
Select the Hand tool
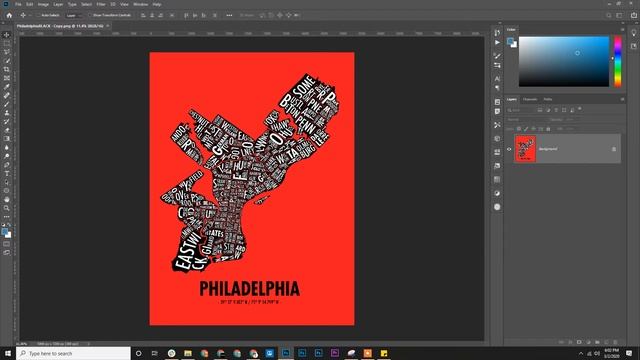click(x=7, y=200)
